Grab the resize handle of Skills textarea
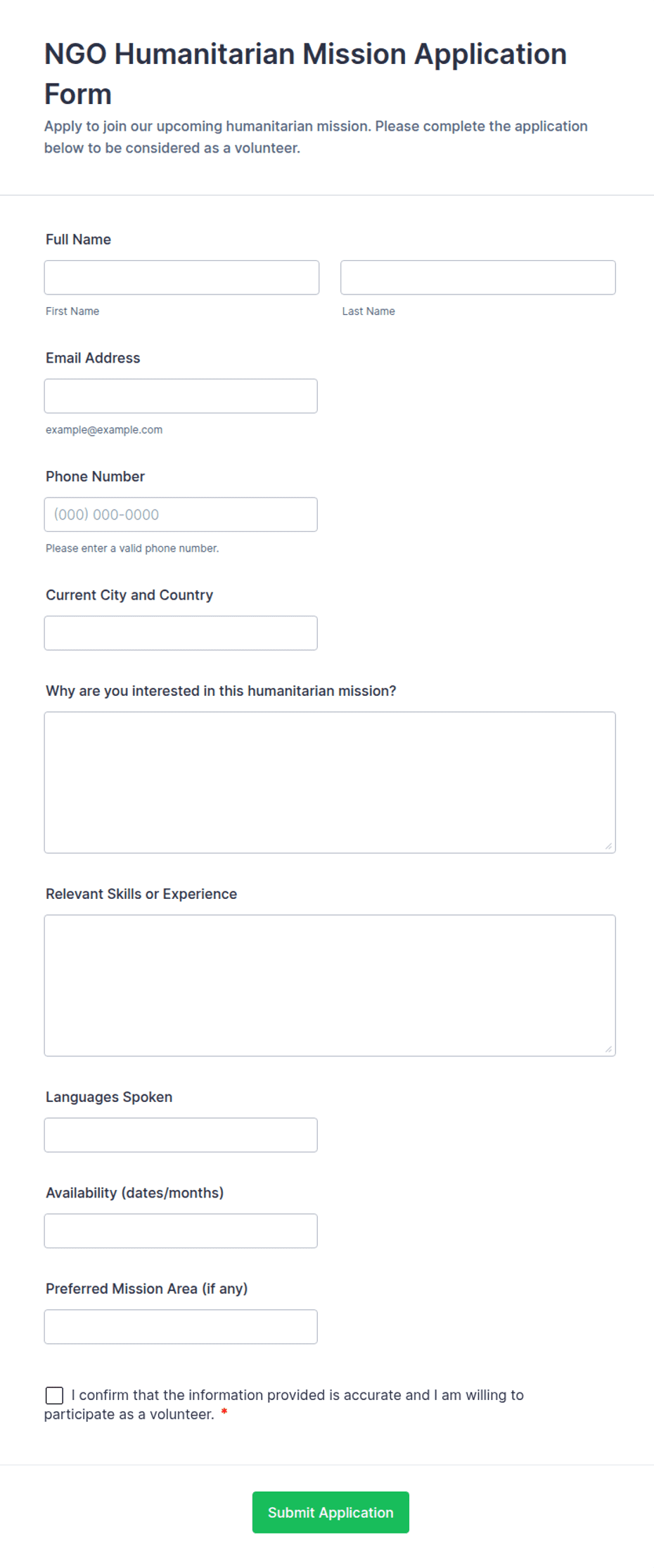Screen dimensions: 654x1568 tap(608, 1049)
